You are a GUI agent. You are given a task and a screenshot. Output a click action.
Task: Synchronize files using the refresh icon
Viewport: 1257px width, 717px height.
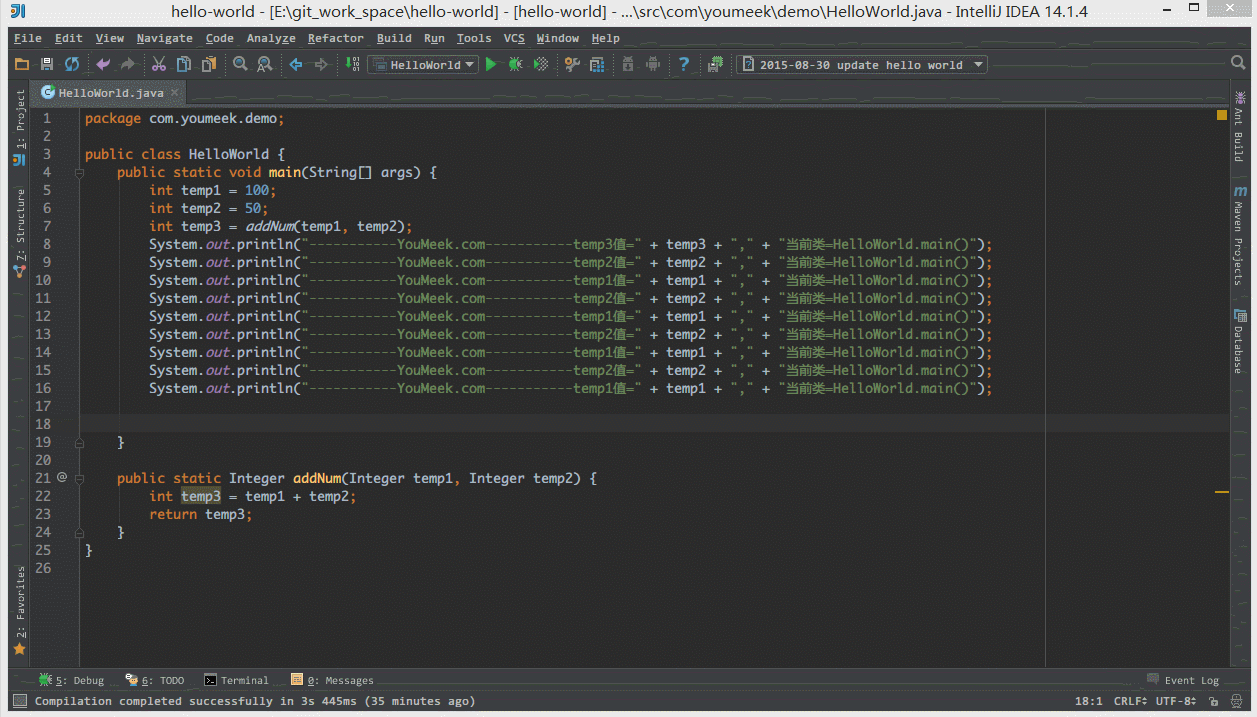70,63
